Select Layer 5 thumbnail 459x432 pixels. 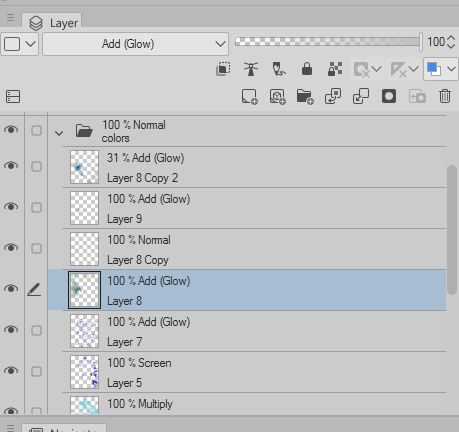point(84,372)
